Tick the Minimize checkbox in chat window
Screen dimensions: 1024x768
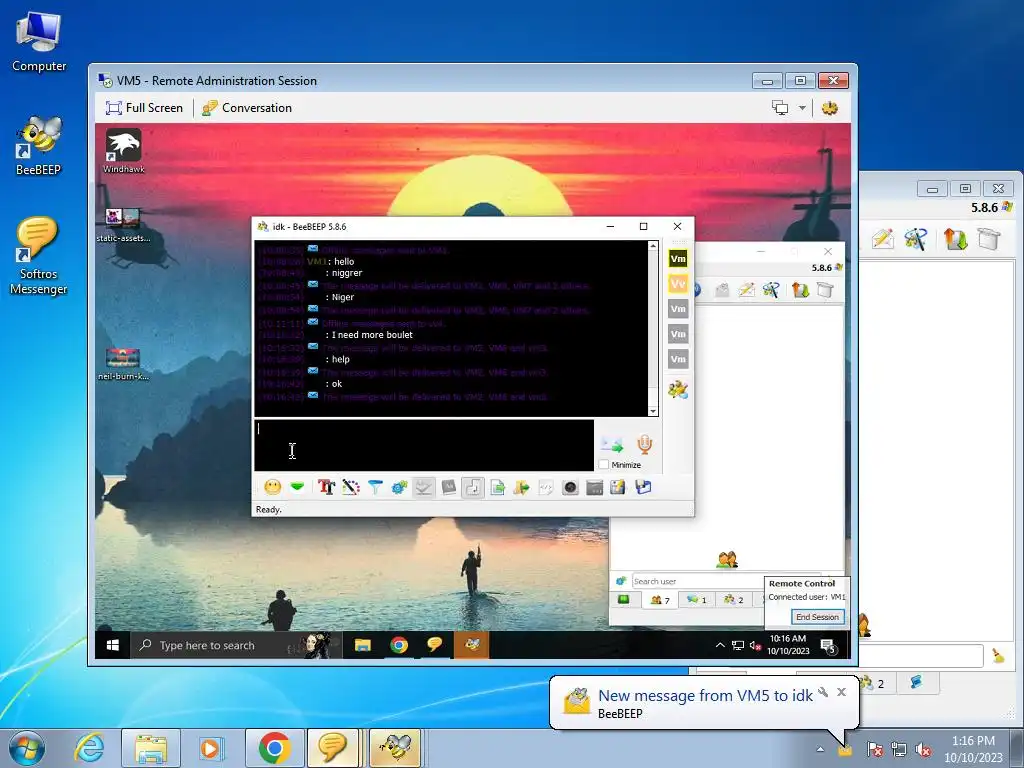pos(604,464)
